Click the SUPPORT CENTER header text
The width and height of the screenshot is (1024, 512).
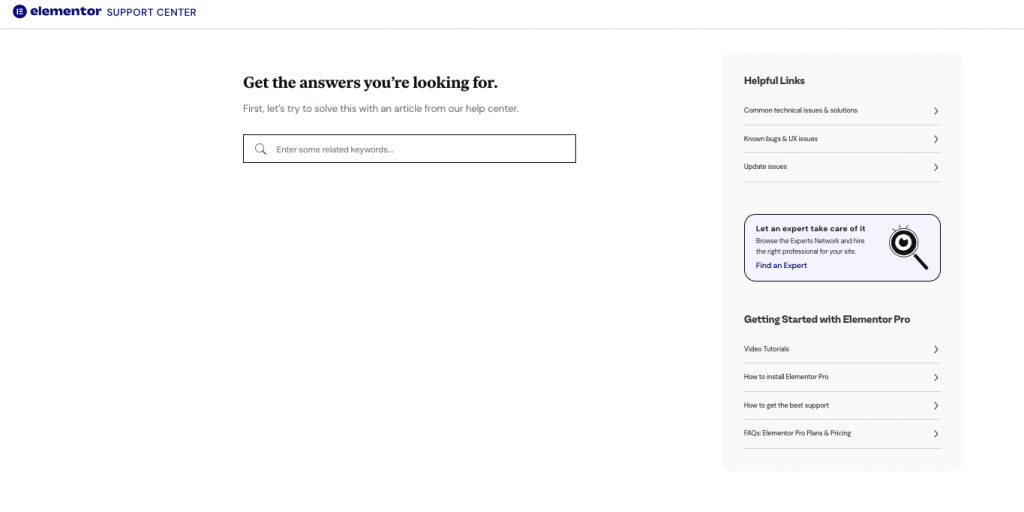151,13
